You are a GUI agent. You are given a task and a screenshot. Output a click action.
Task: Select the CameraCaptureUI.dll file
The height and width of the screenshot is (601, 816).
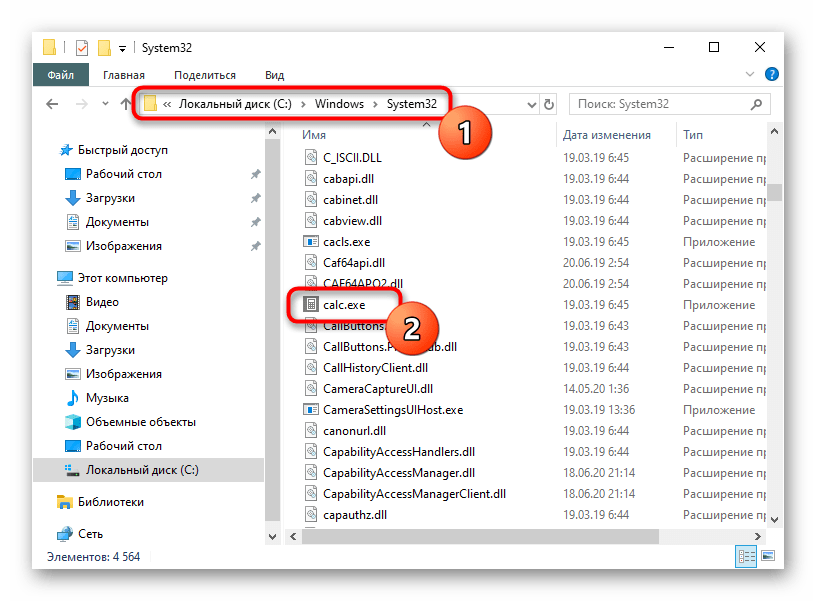tap(378, 389)
